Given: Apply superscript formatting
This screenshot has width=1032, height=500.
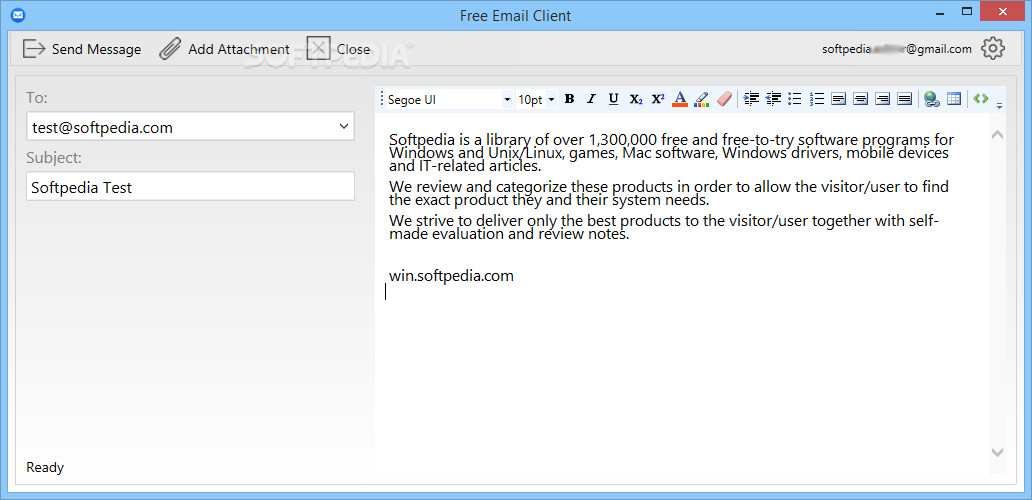Looking at the screenshot, I should (658, 99).
